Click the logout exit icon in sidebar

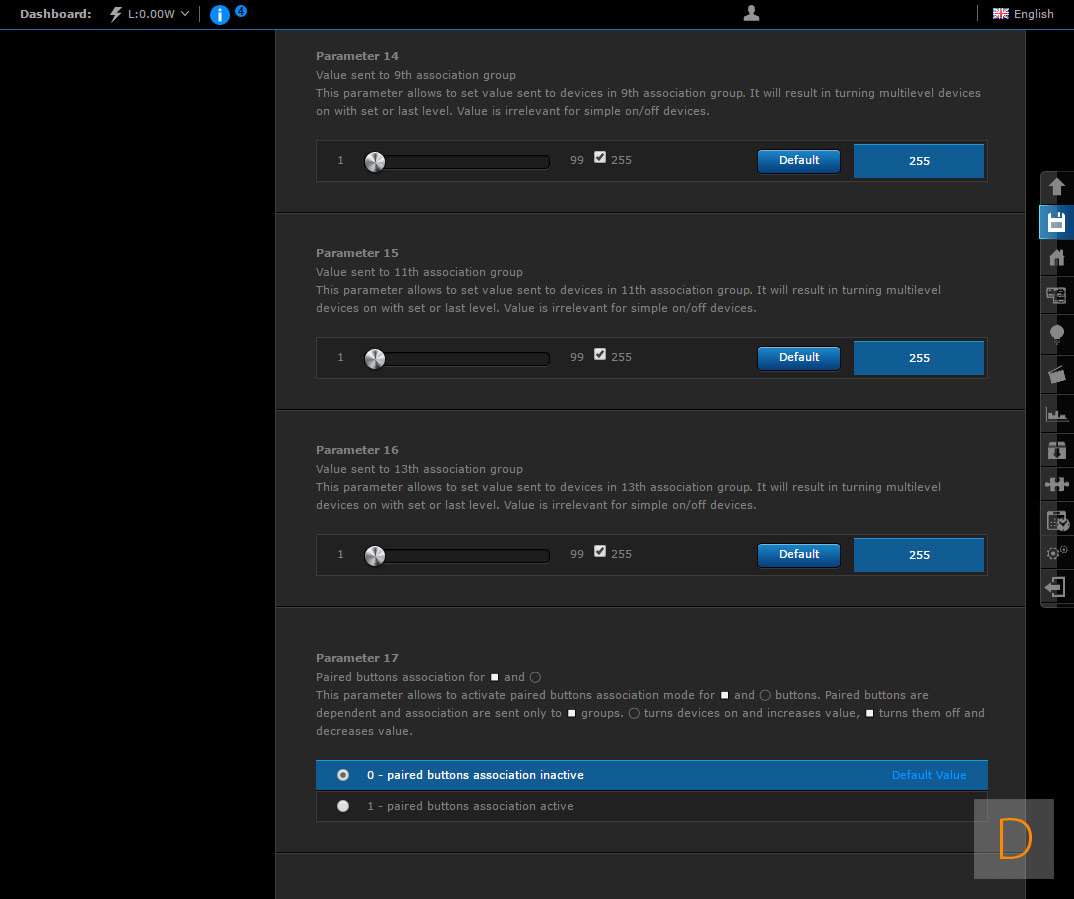[1056, 587]
